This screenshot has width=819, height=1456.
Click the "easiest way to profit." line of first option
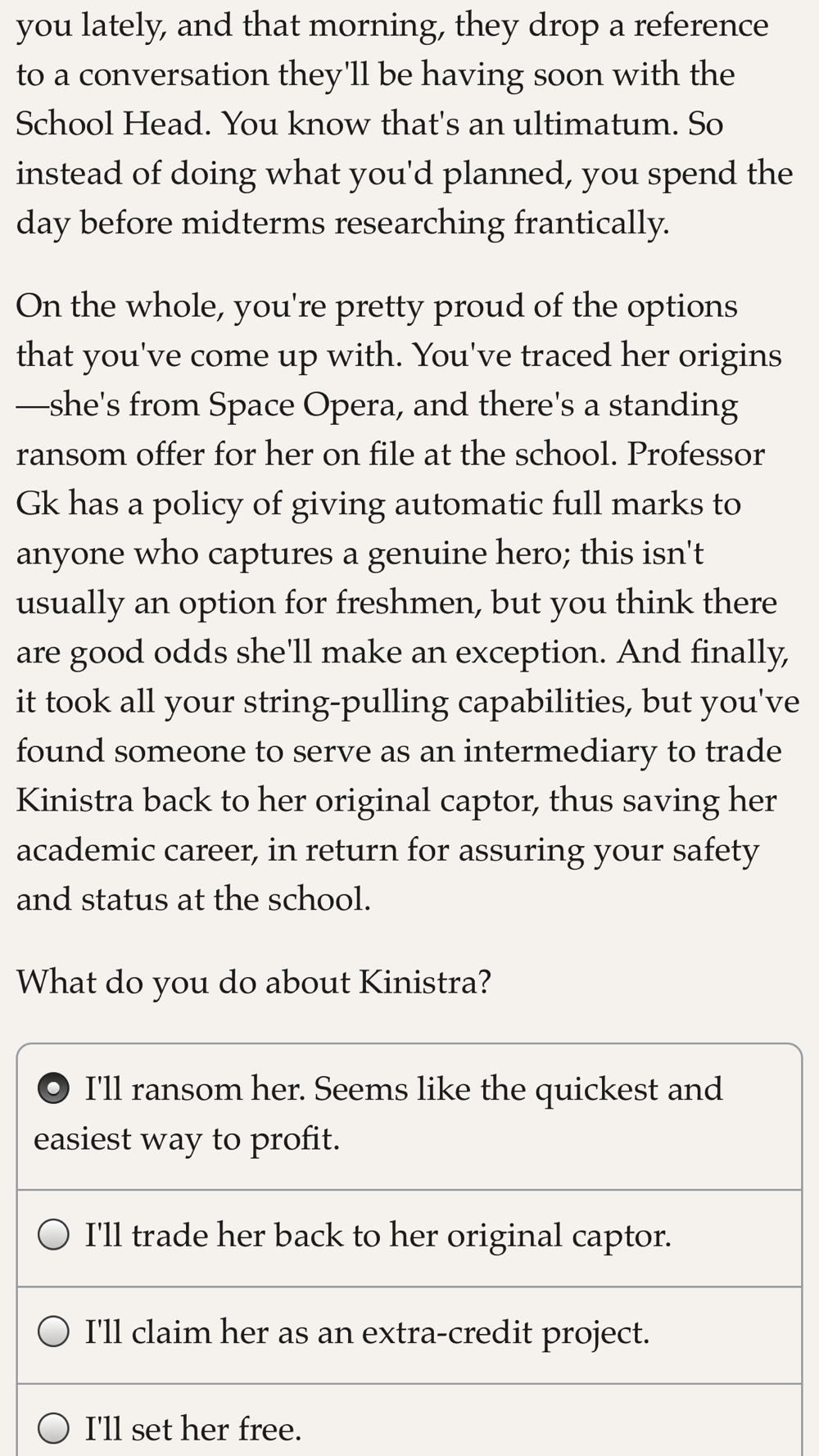pos(187,1139)
